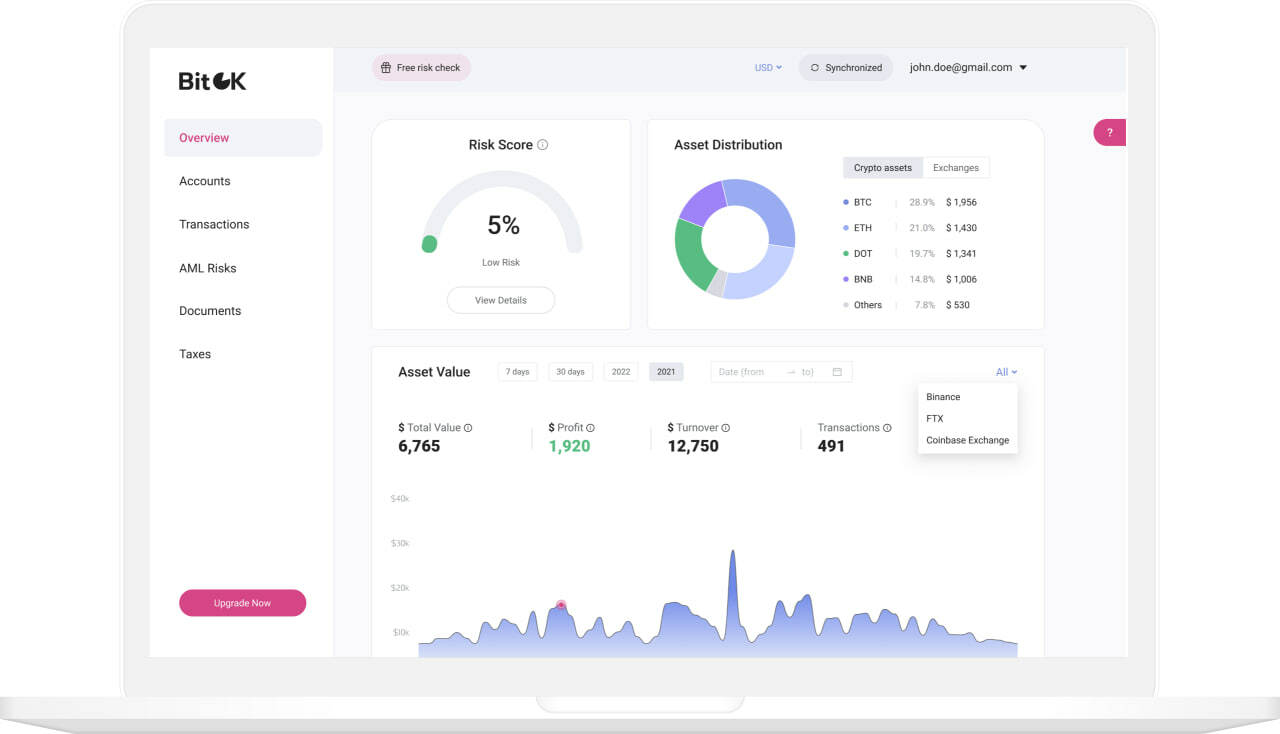Click the Transactions info icon
Screen dimensions: 1280x734
pyautogui.click(x=887, y=428)
